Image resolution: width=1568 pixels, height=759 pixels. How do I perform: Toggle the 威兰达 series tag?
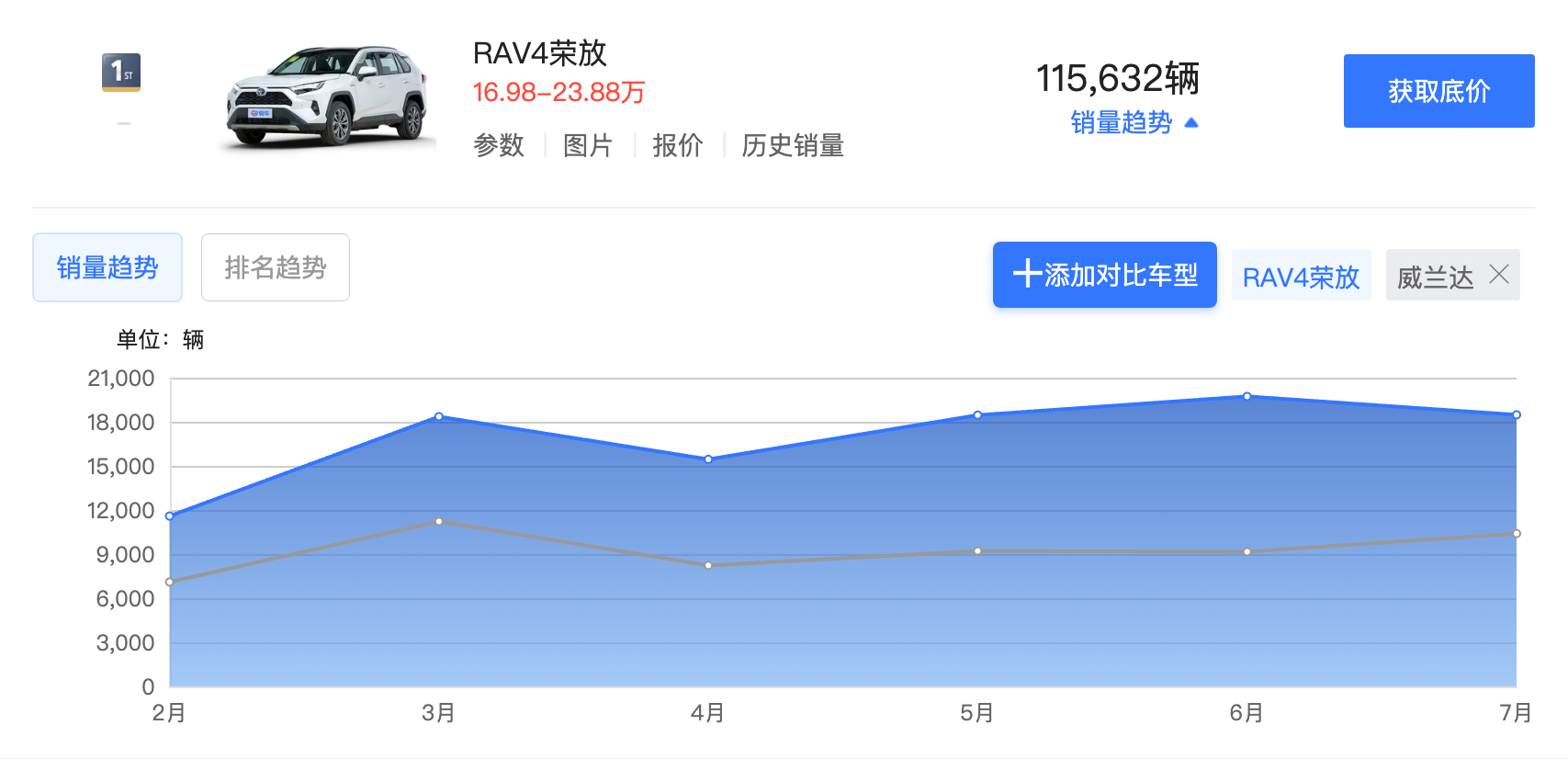(x=1435, y=276)
